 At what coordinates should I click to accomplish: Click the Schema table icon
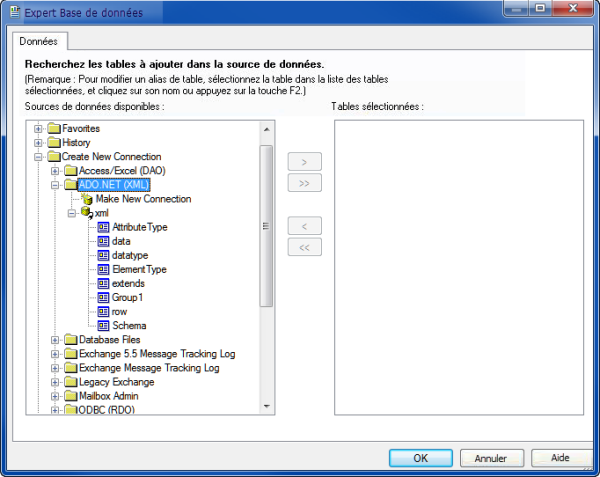click(103, 326)
